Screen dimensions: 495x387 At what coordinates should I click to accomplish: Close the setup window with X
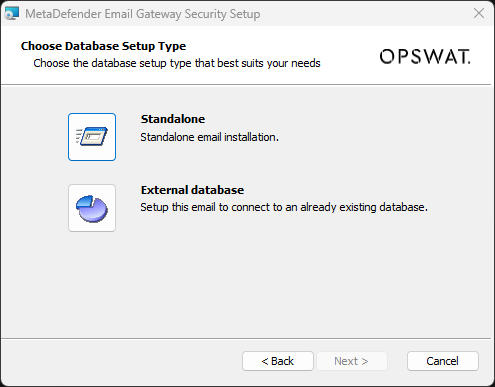tap(479, 14)
